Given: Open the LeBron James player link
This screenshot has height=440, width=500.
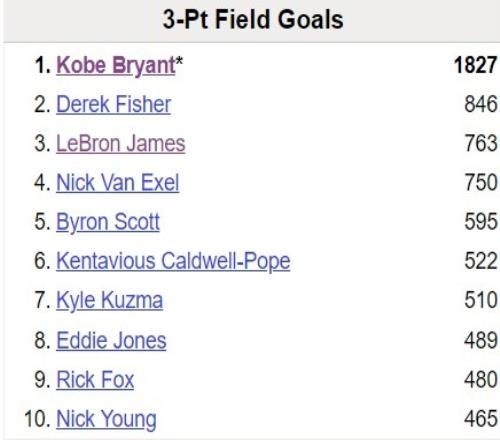Looking at the screenshot, I should coord(121,144).
